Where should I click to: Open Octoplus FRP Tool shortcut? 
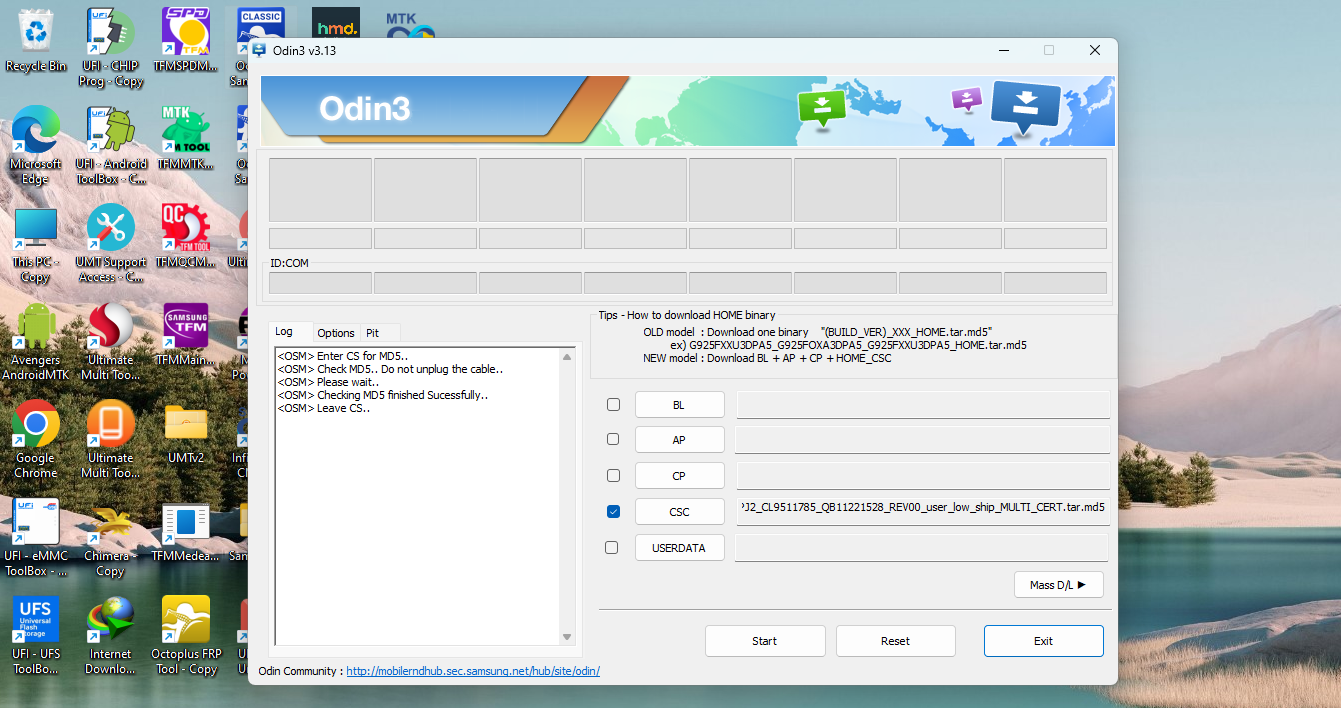[186, 622]
